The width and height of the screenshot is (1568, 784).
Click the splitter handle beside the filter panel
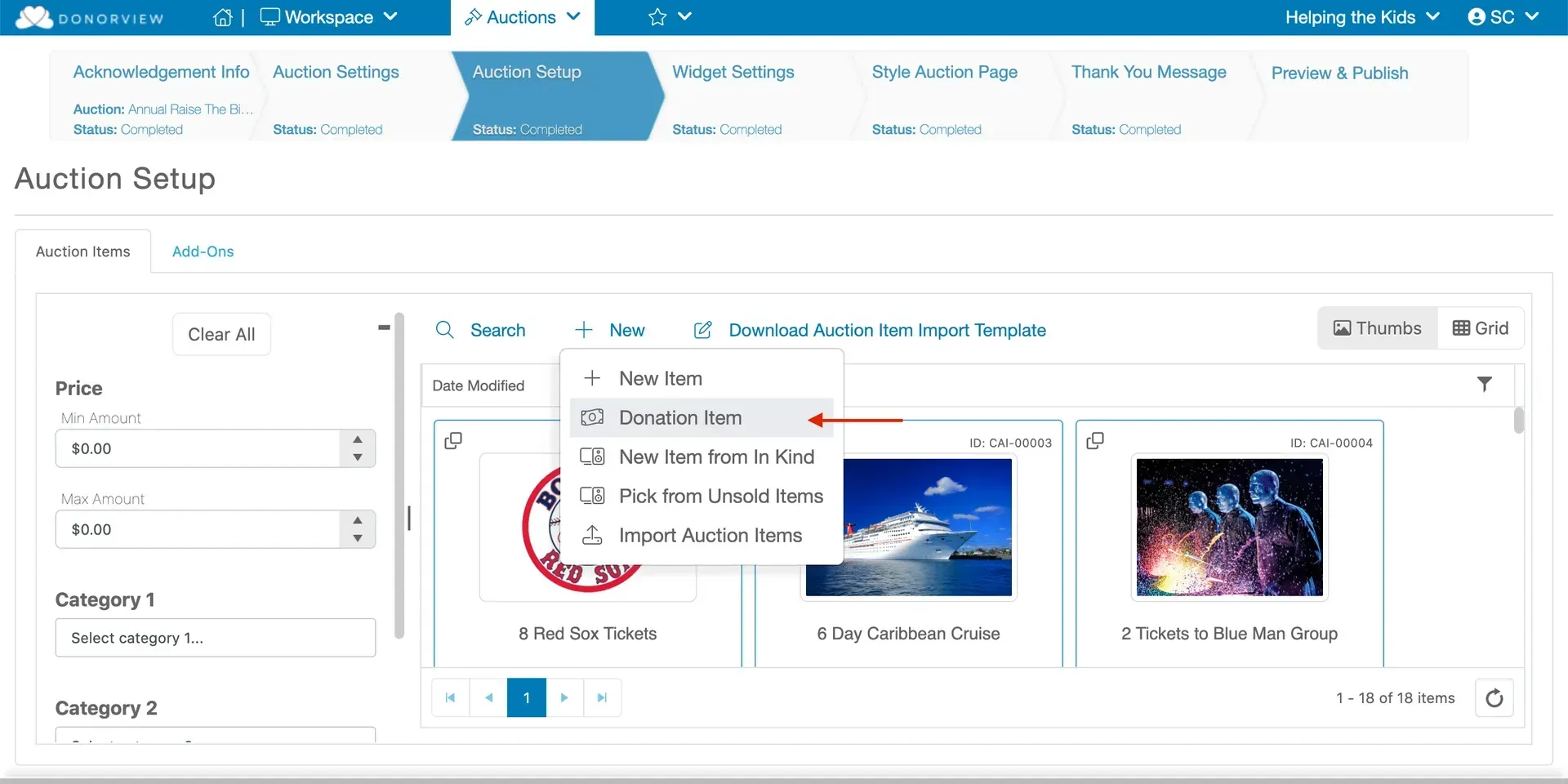(409, 518)
